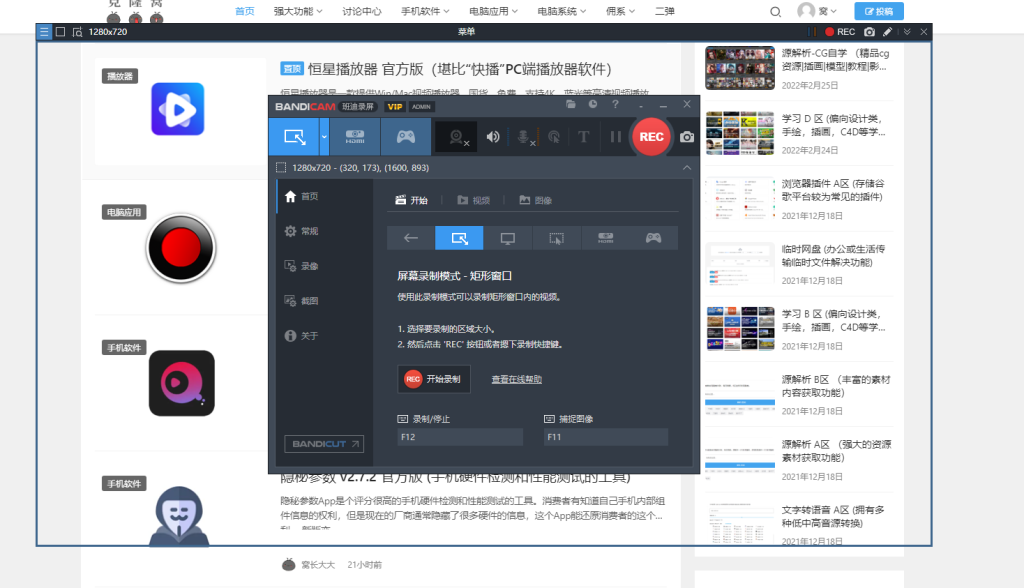
Task: Open the 恒星播放器 官方版 article title
Action: coord(460,69)
